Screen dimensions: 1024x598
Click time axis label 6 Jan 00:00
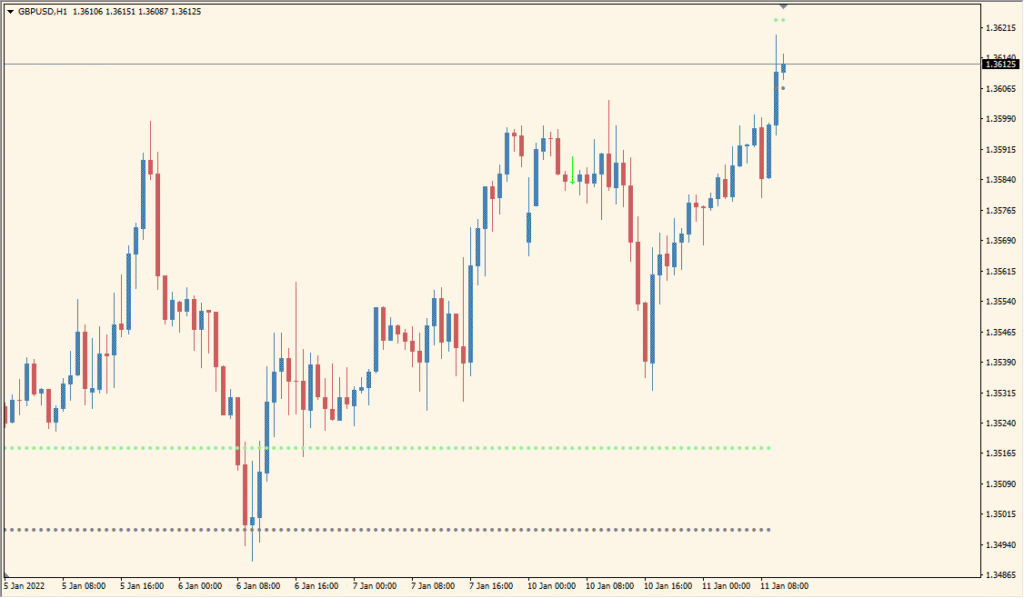click(200, 586)
